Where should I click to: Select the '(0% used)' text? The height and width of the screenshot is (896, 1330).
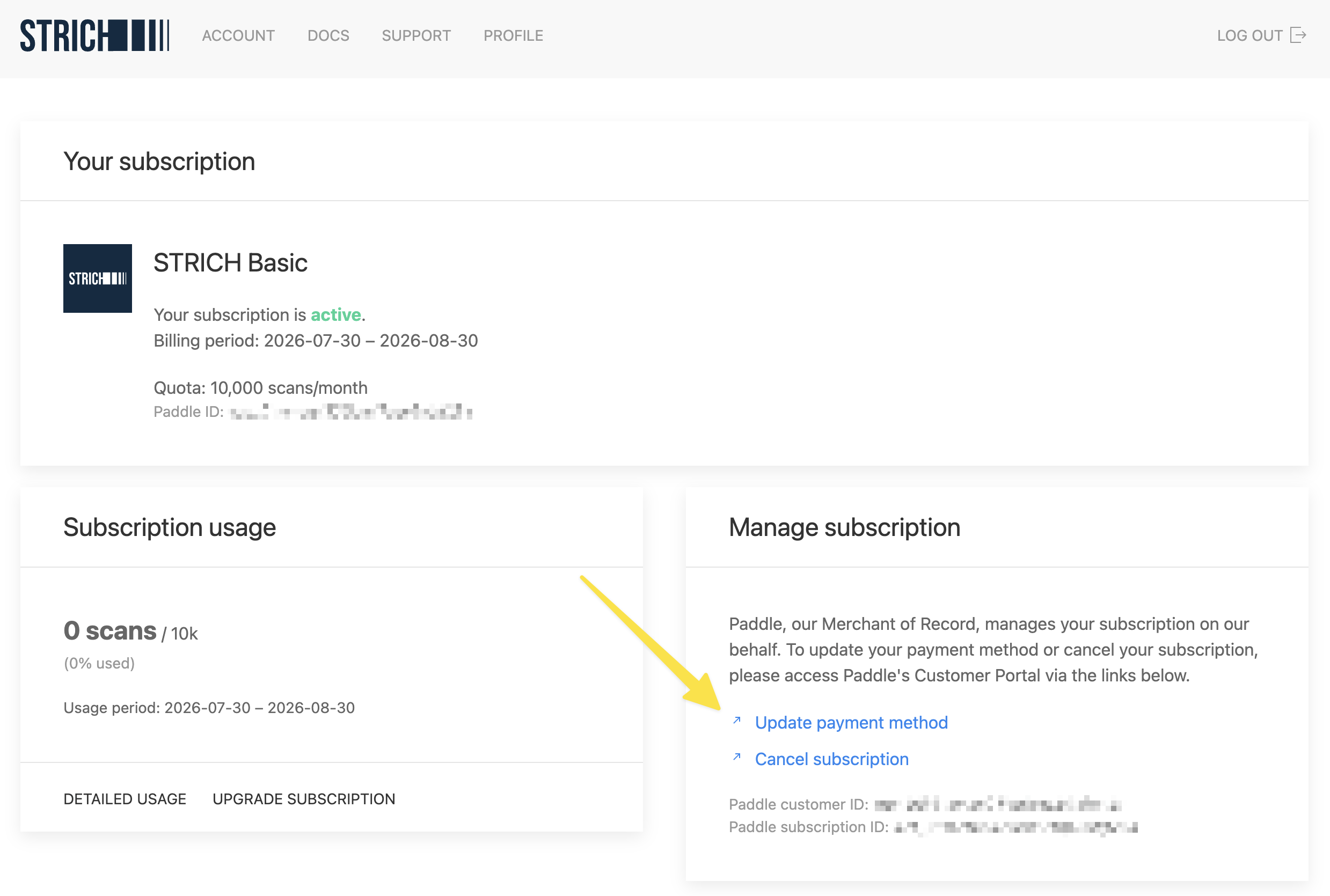[99, 663]
